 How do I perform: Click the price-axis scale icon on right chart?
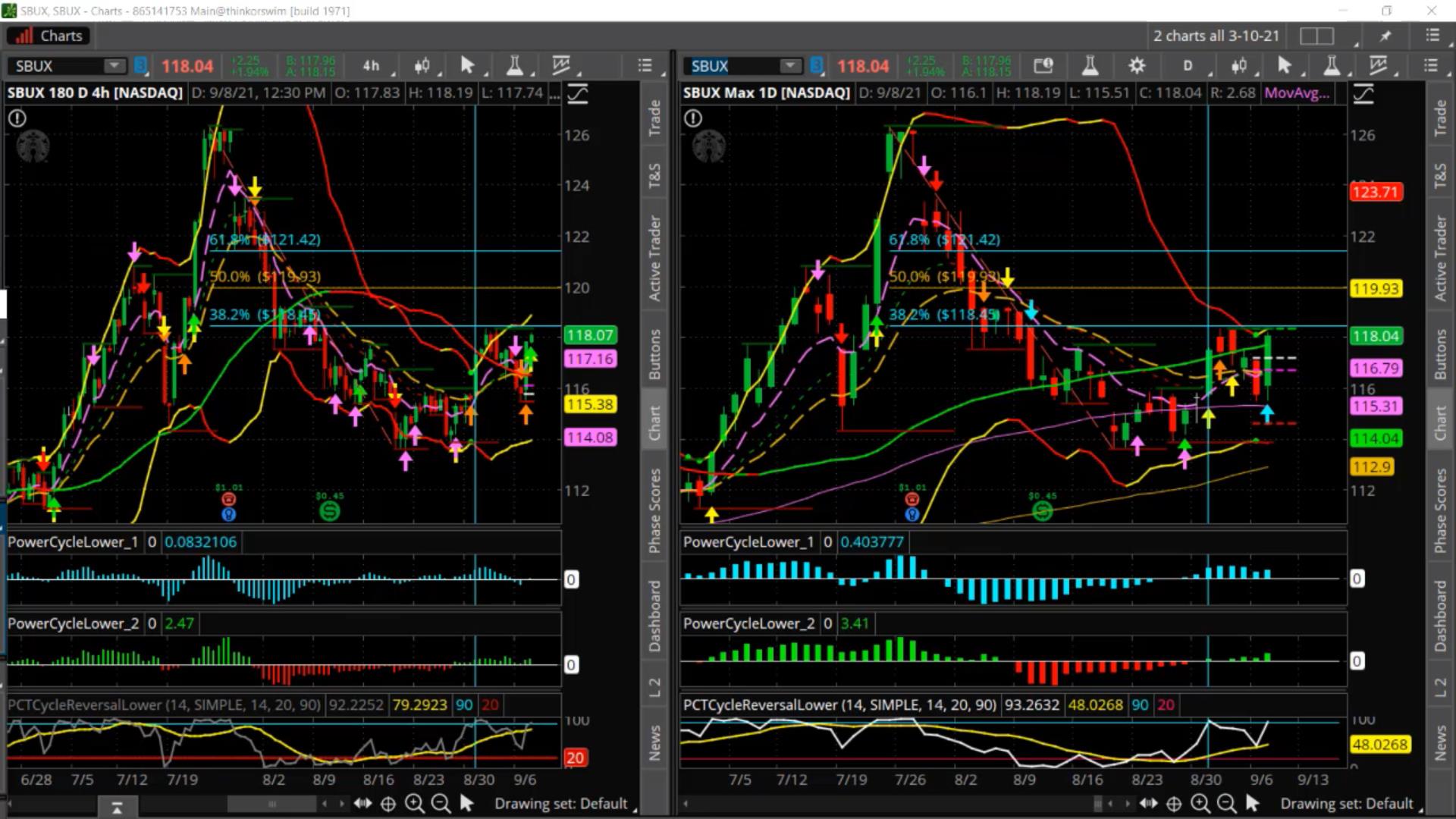[1363, 94]
